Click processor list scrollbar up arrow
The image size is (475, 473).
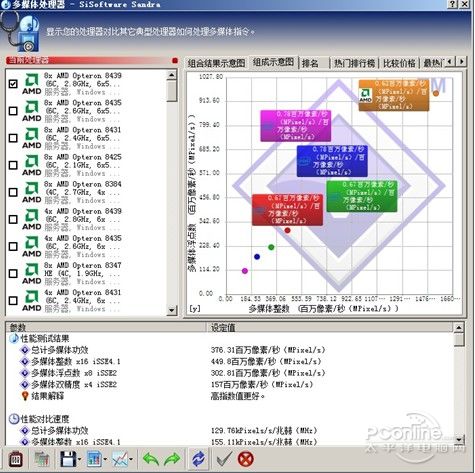pos(172,75)
